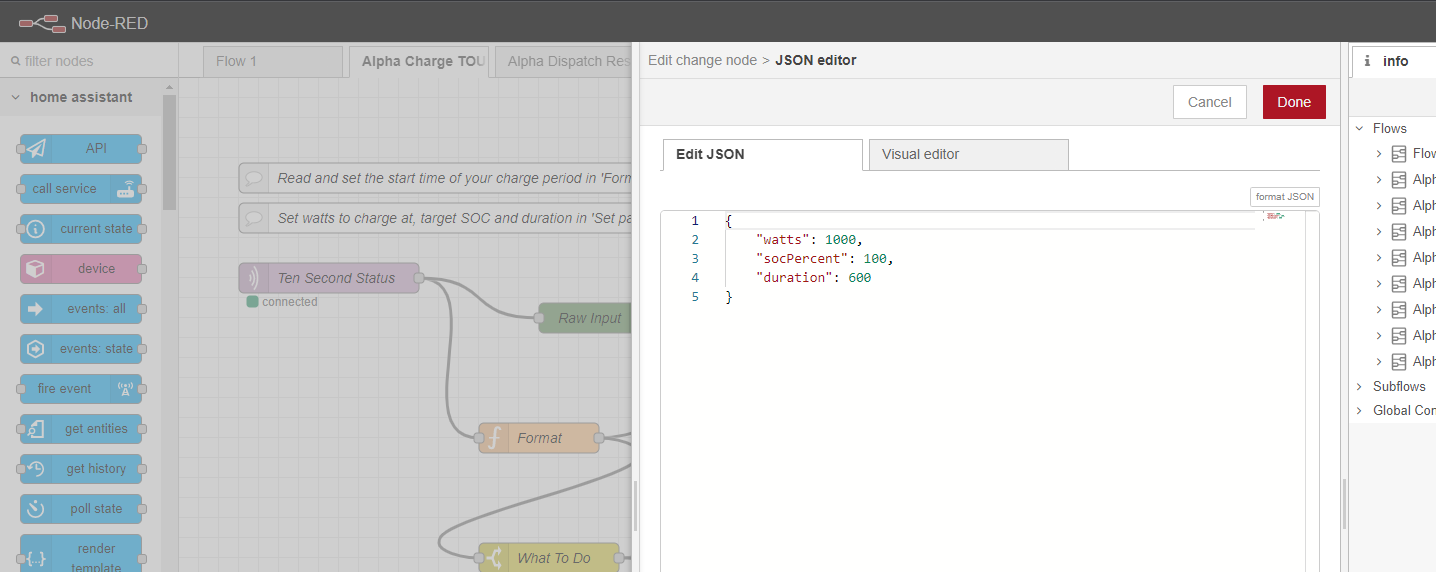Viewport: 1436px width, 572px height.
Task: Select the events: state node
Action: point(81,349)
